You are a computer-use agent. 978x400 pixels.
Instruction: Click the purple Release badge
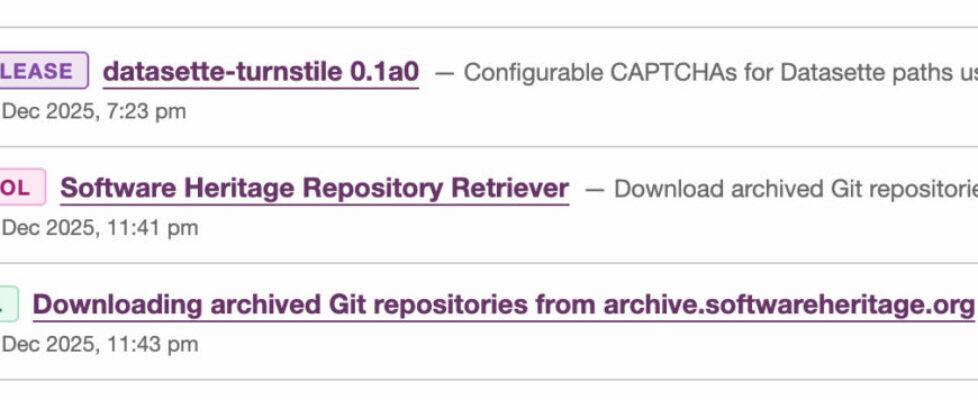click(42, 71)
